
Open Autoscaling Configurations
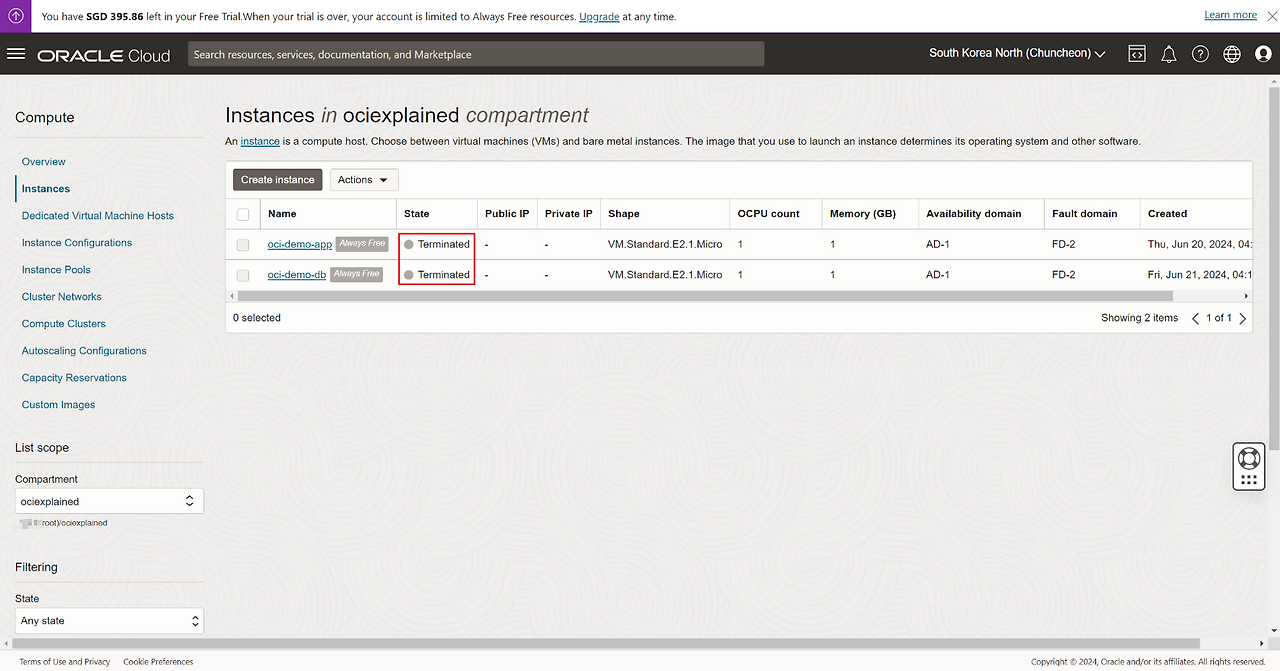[x=84, y=350]
